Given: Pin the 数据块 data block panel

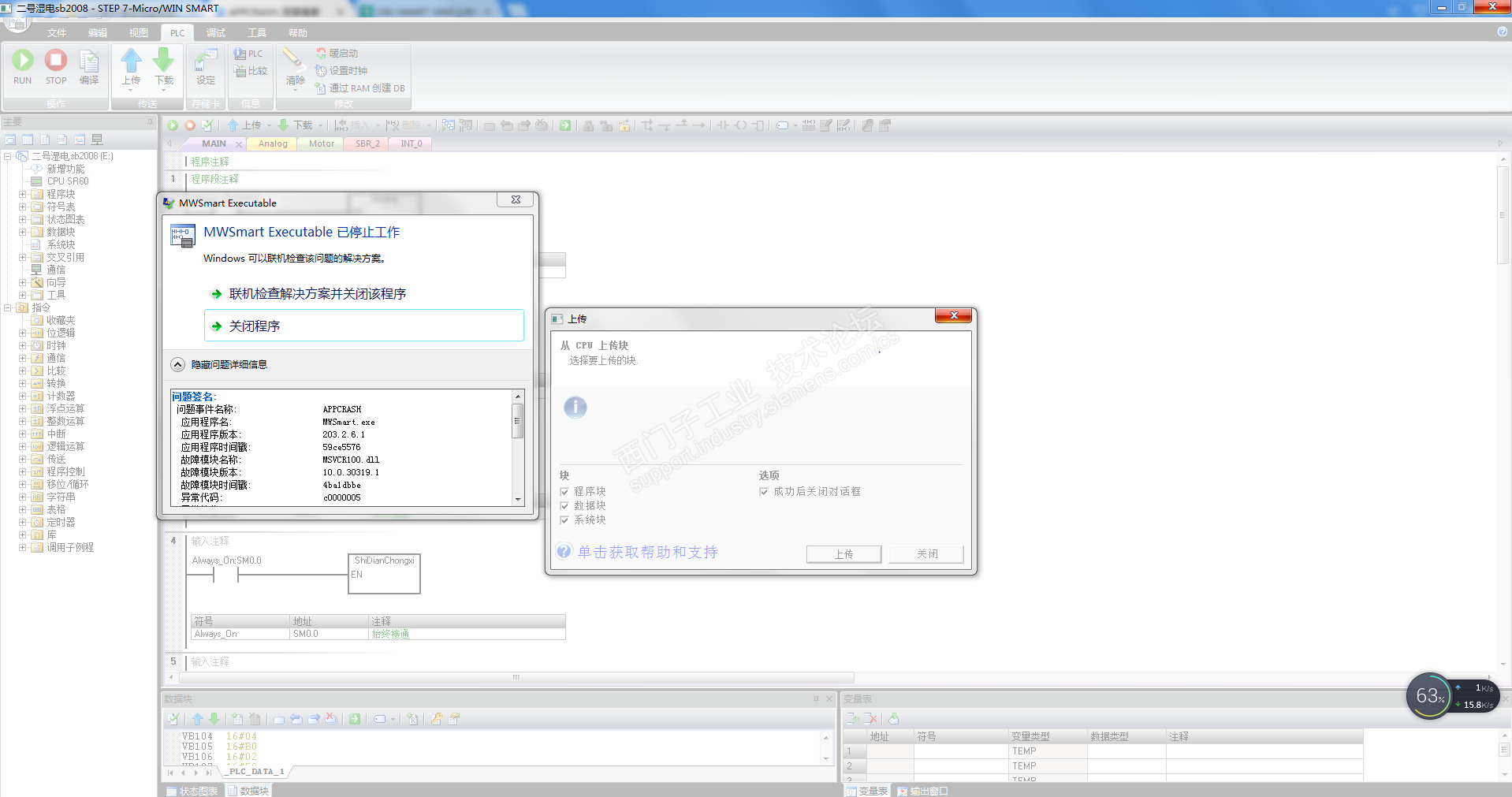Looking at the screenshot, I should (x=817, y=698).
